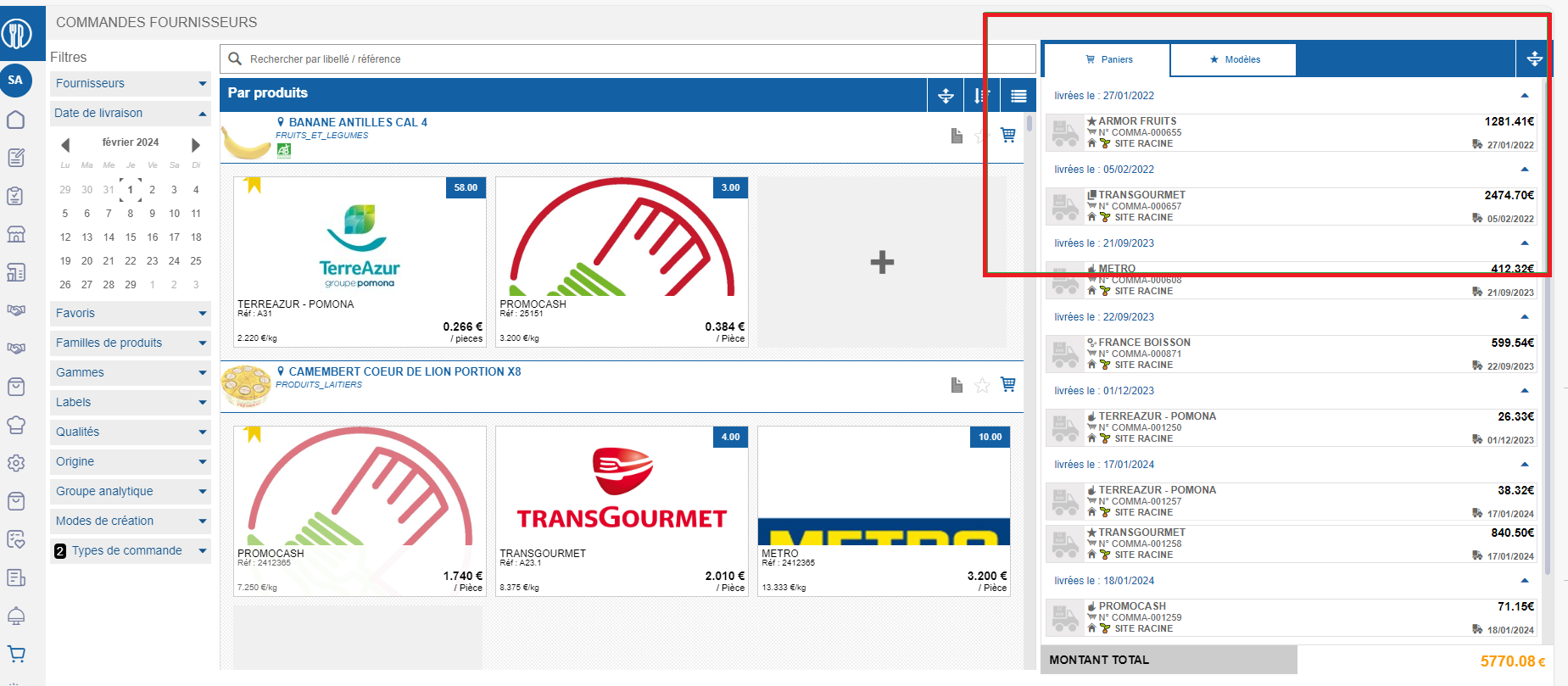Click the product search field
This screenshot has height=686, width=1568.
[628, 59]
